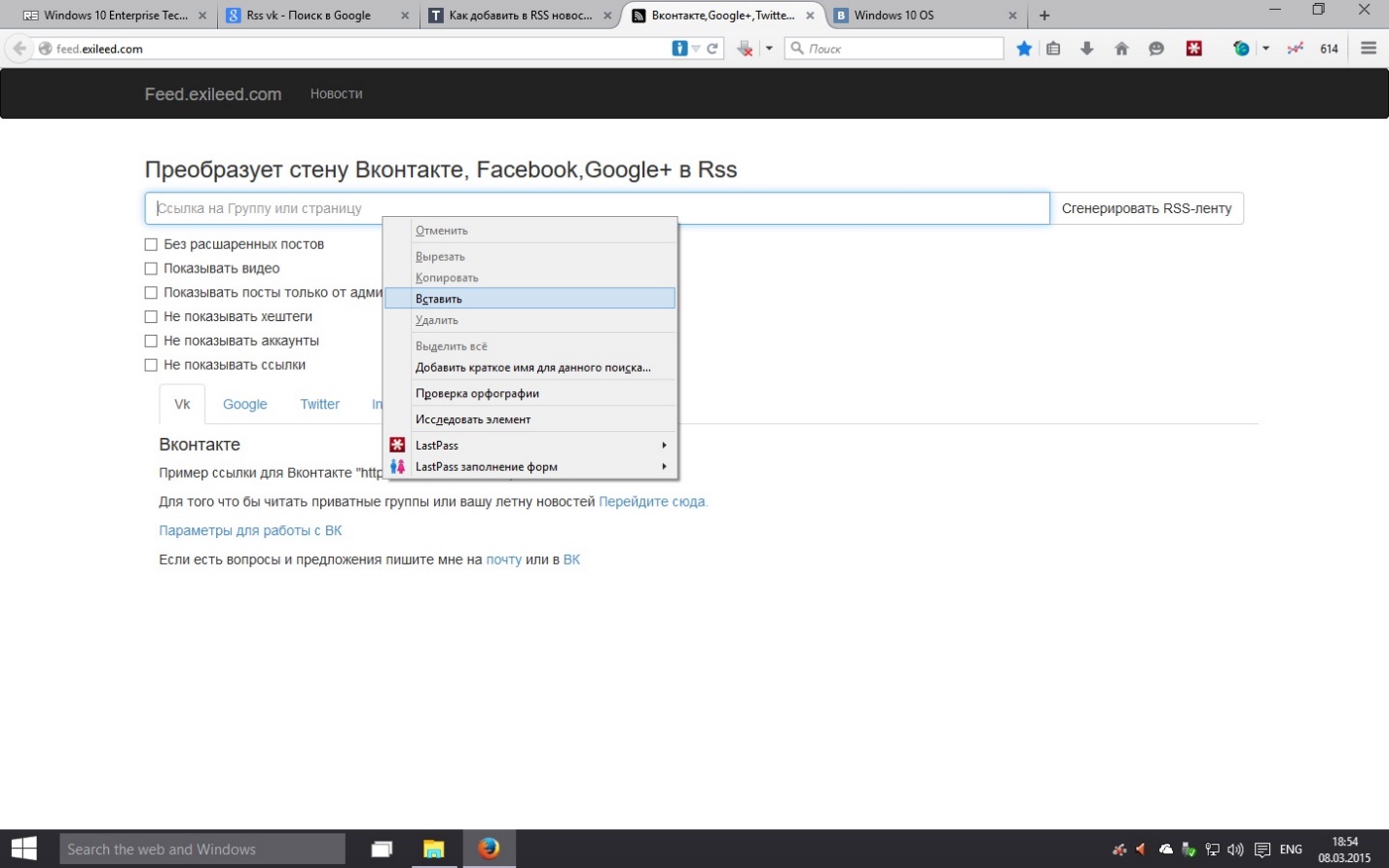The height and width of the screenshot is (868, 1389).
Task: Open 'Параметры для работы с ВК' link
Action: click(250, 530)
